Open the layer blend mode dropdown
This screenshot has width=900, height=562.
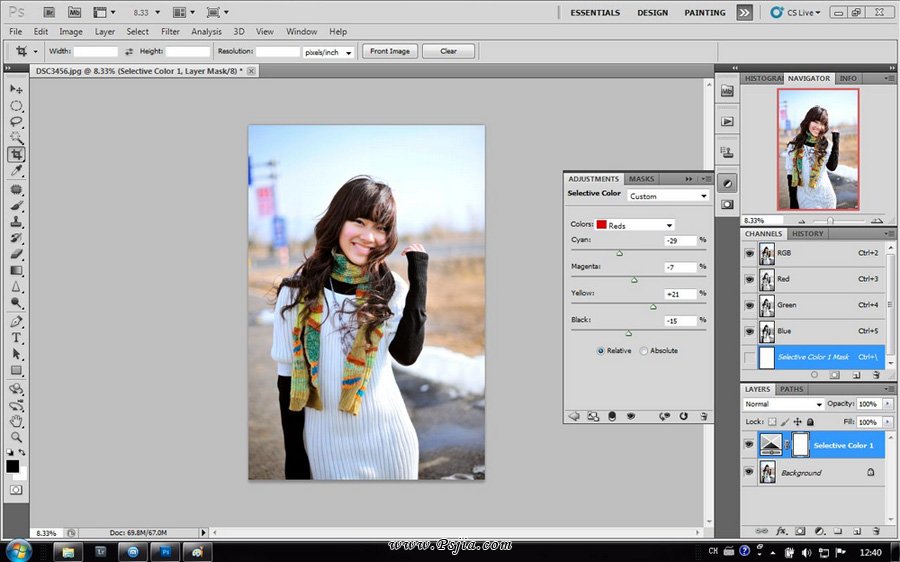click(x=784, y=404)
